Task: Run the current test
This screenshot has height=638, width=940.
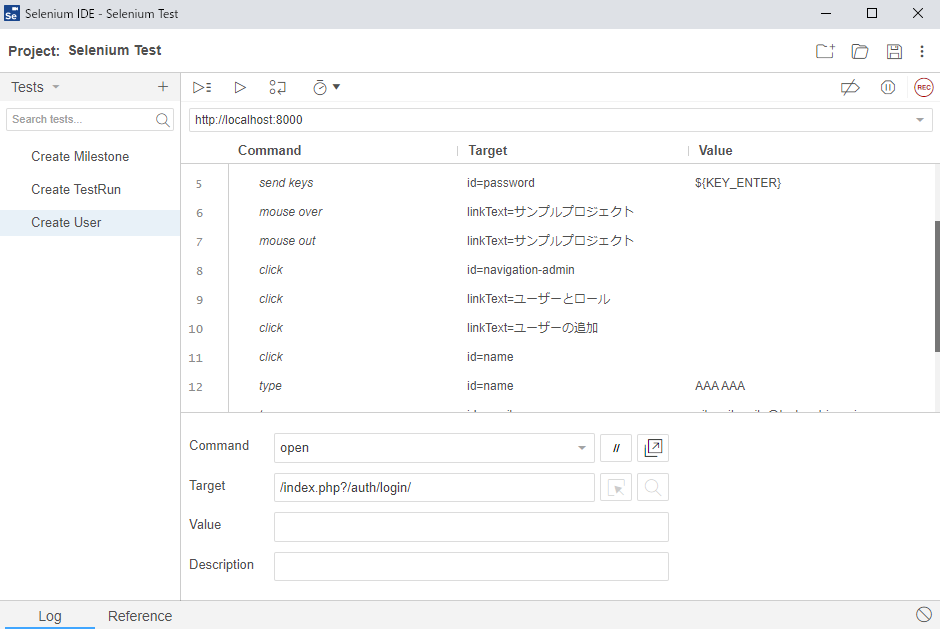Action: pyautogui.click(x=240, y=87)
